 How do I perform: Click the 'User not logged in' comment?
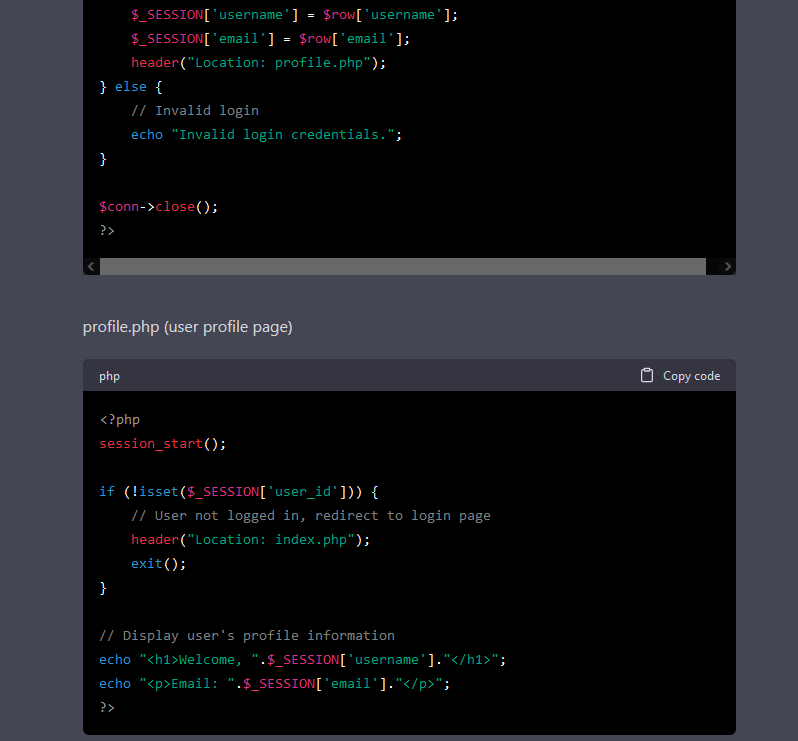(x=311, y=516)
